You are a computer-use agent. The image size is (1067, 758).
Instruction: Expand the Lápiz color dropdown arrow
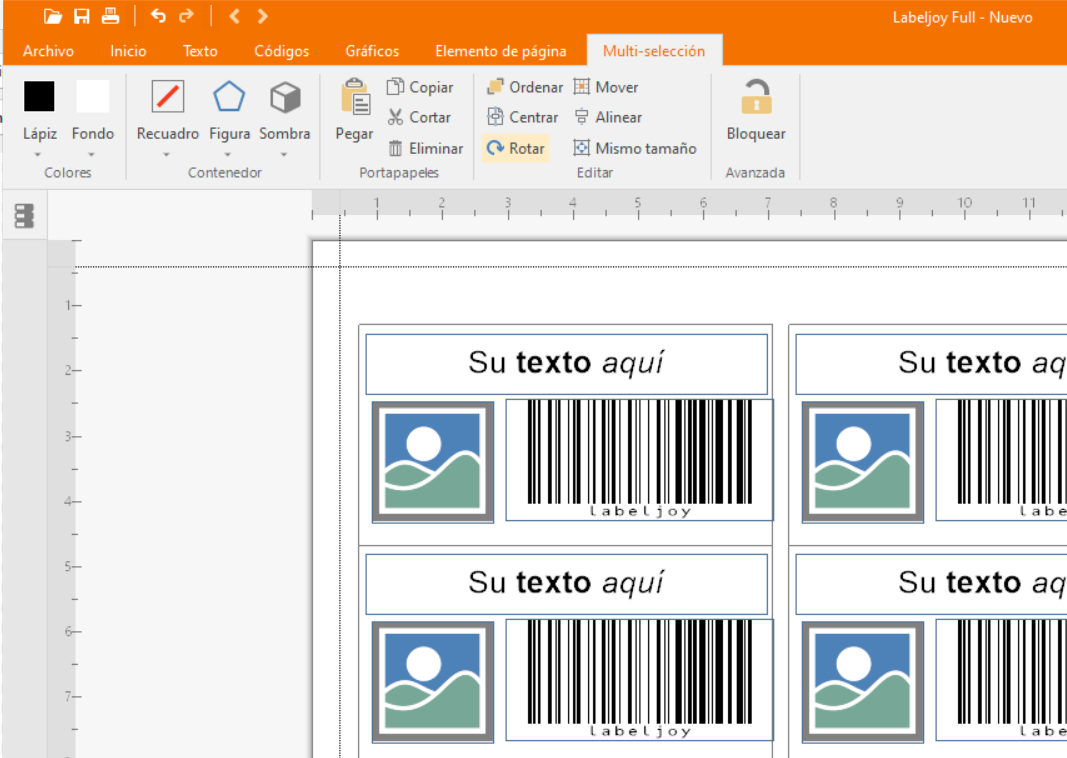pyautogui.click(x=38, y=155)
